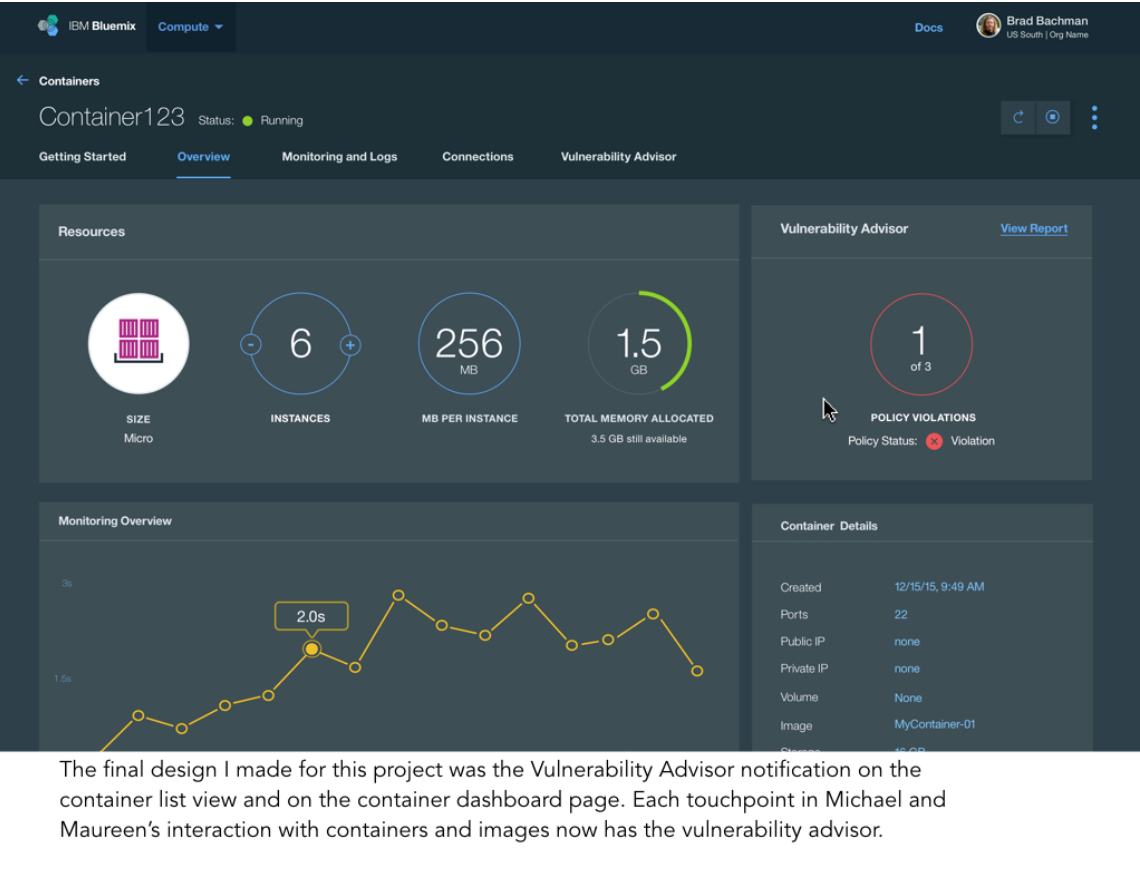Open the Compute dropdown menu

[x=190, y=27]
